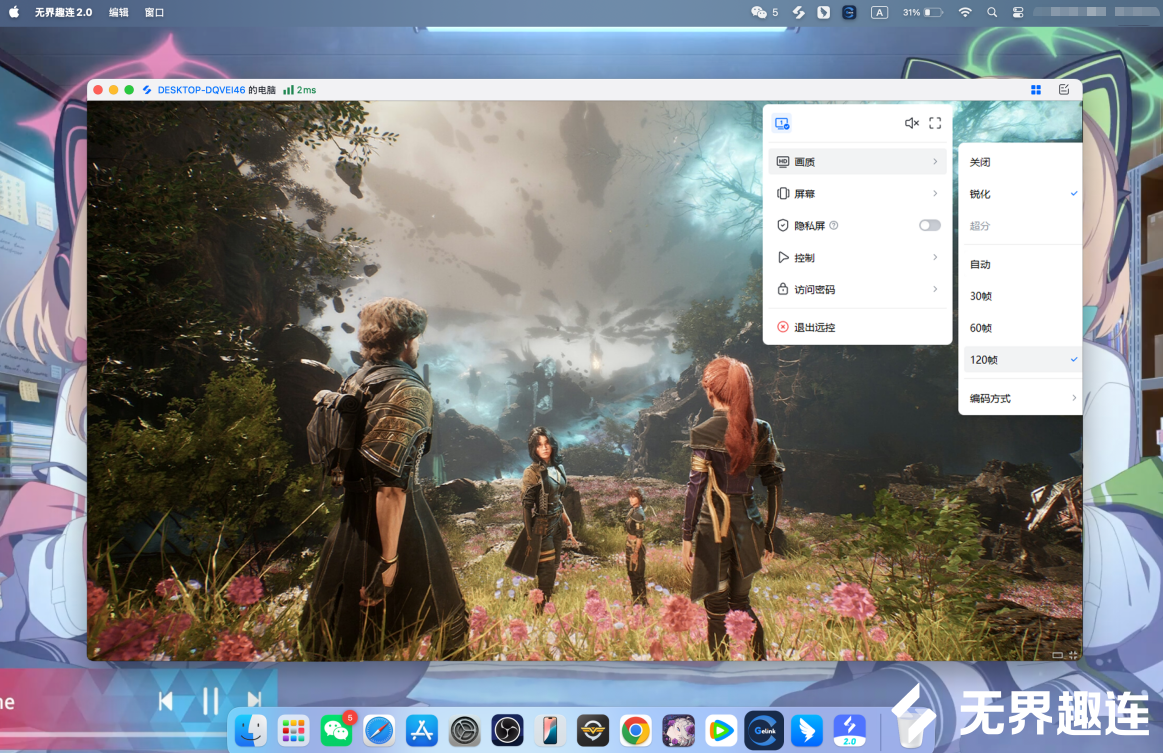
Task: Click the remote screen icon in popup header
Action: [x=782, y=123]
